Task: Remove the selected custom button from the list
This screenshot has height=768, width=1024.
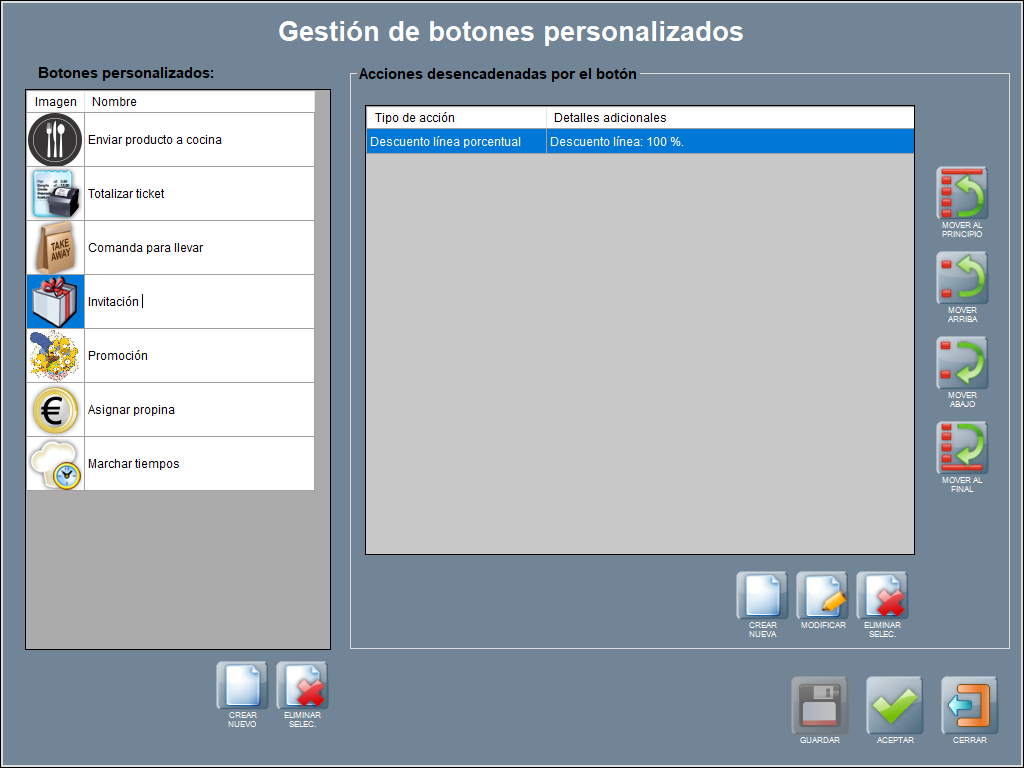Action: click(302, 686)
